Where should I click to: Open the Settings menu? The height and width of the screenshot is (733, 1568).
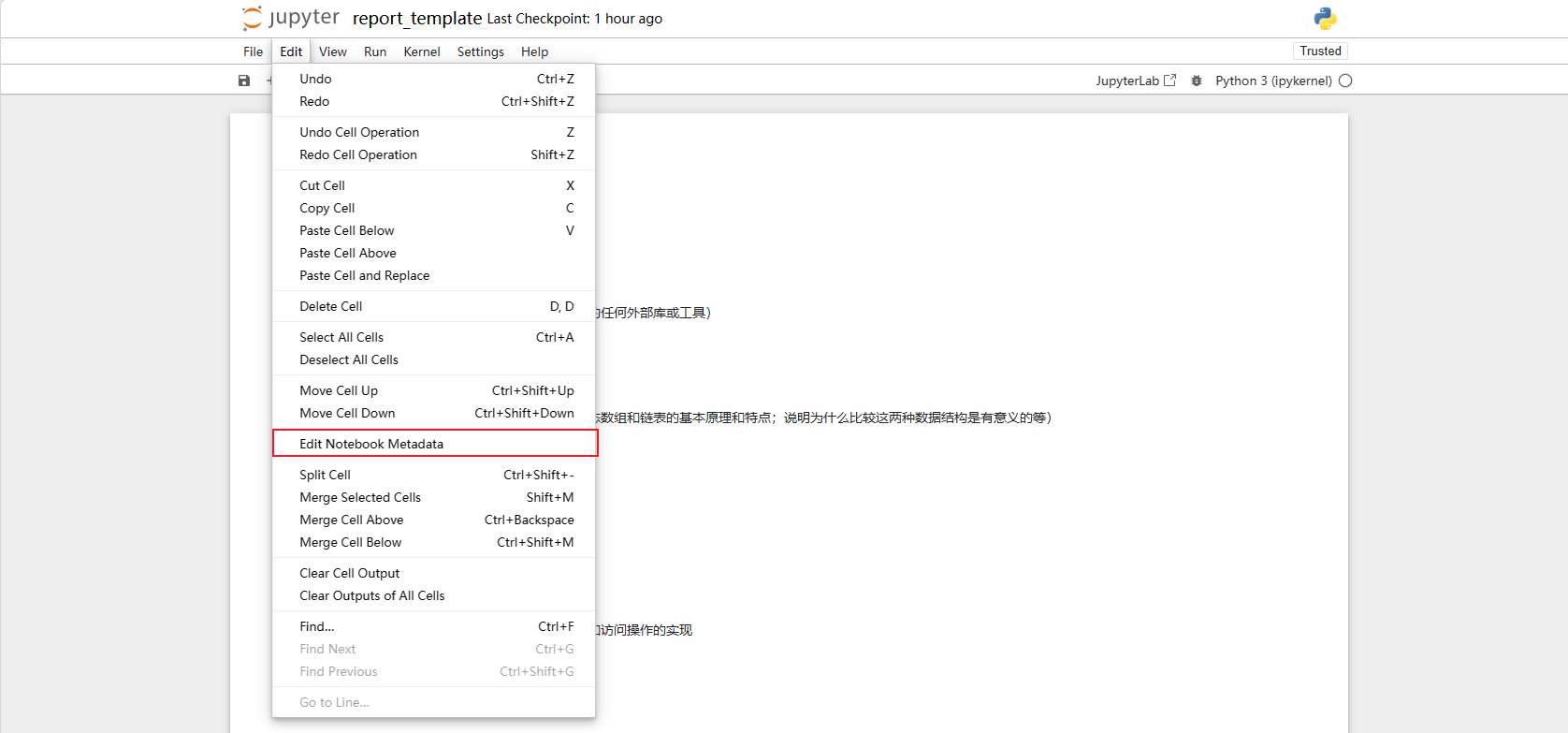(x=480, y=51)
